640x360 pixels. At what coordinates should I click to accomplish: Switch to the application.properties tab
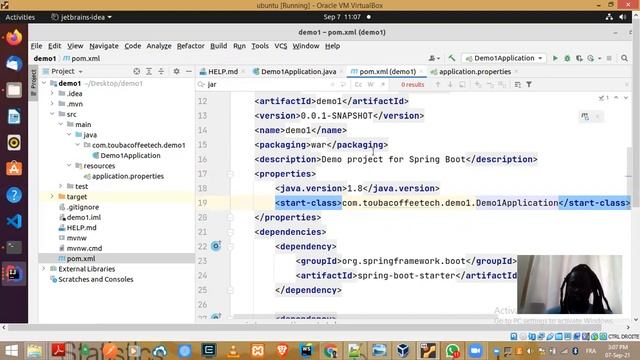point(475,72)
